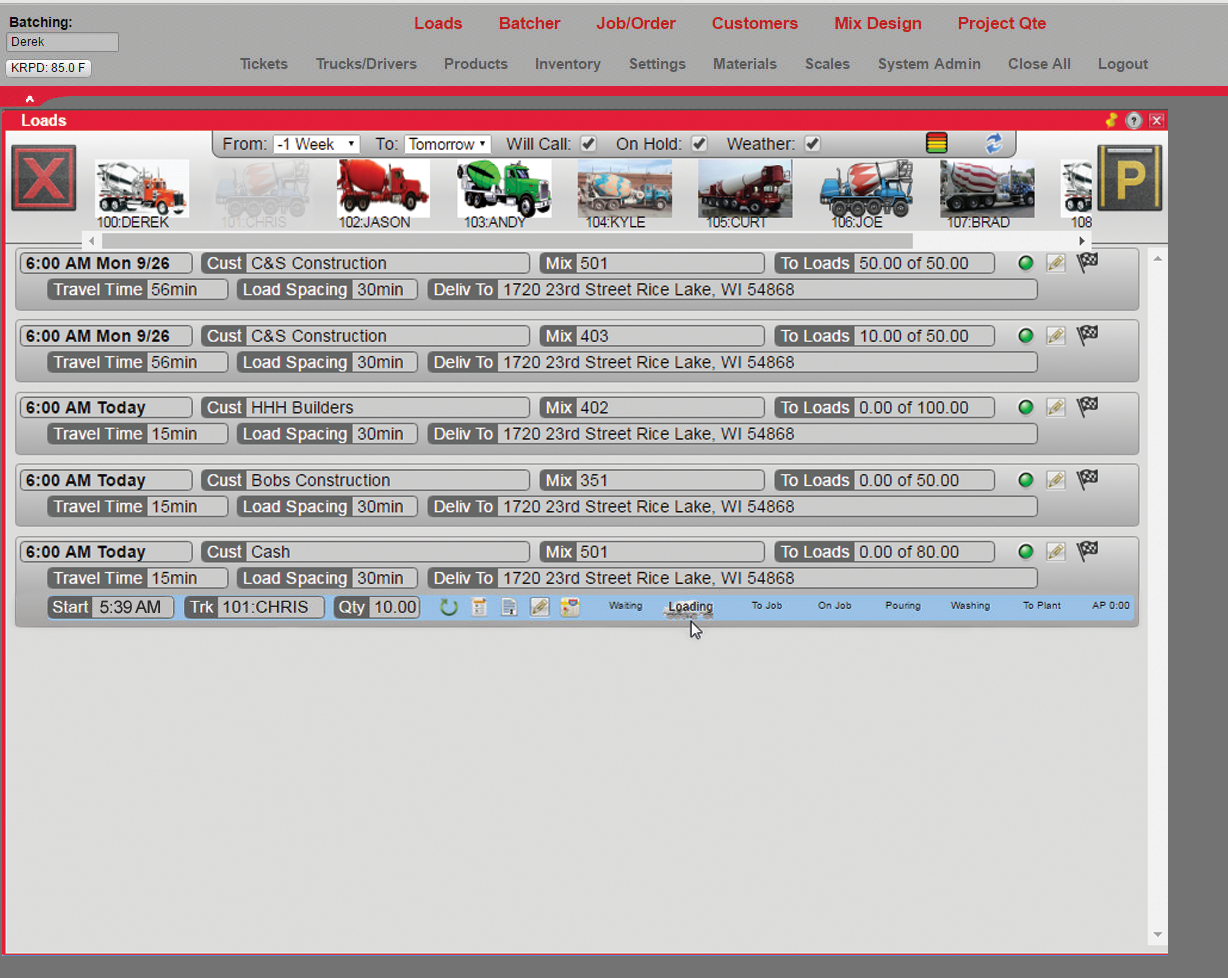Viewport: 1228px width, 978px height.
Task: Edit C&S Construction Mix 403 order pencil
Action: pos(1055,336)
